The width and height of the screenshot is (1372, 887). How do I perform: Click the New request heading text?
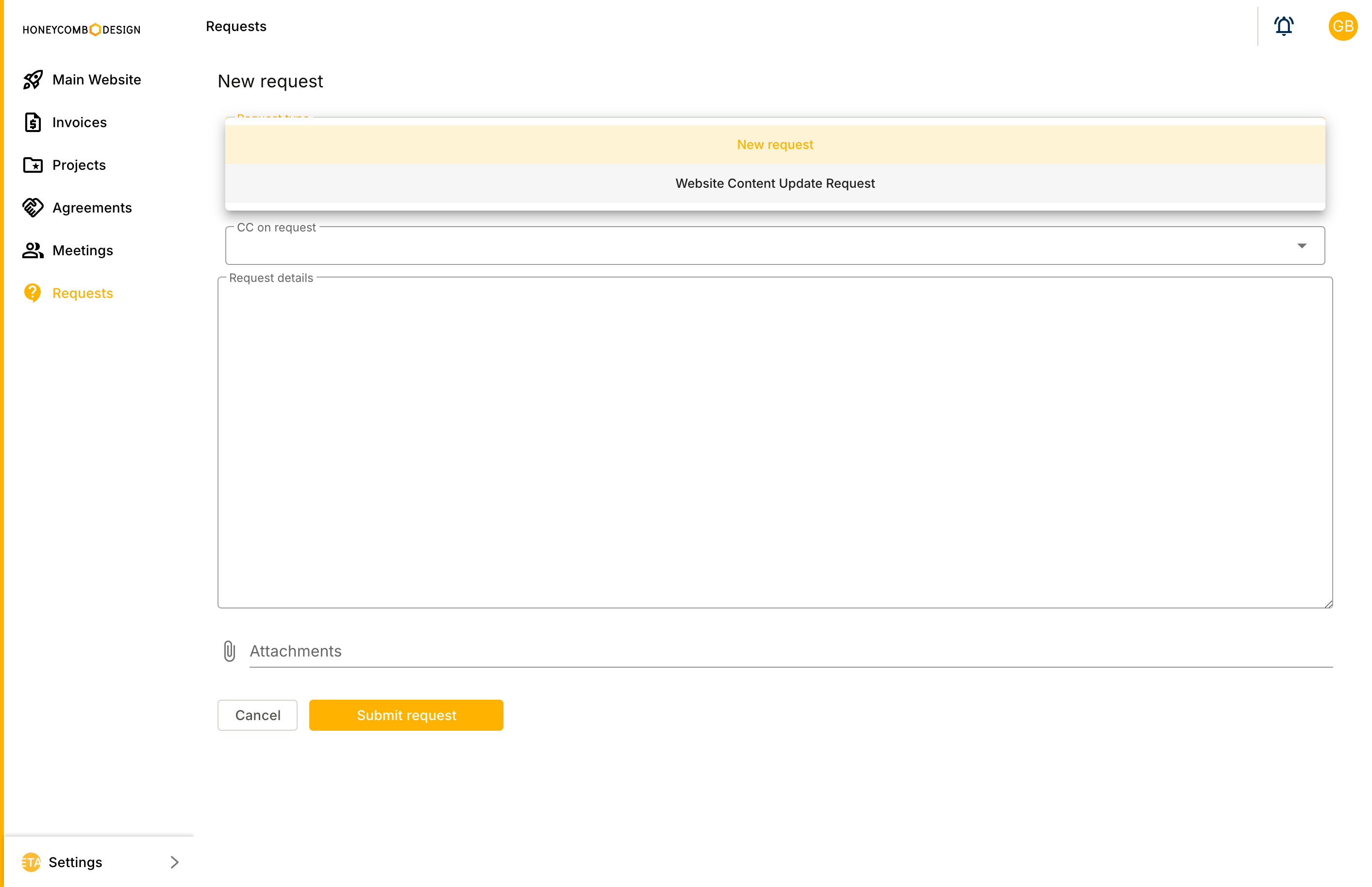tap(270, 81)
